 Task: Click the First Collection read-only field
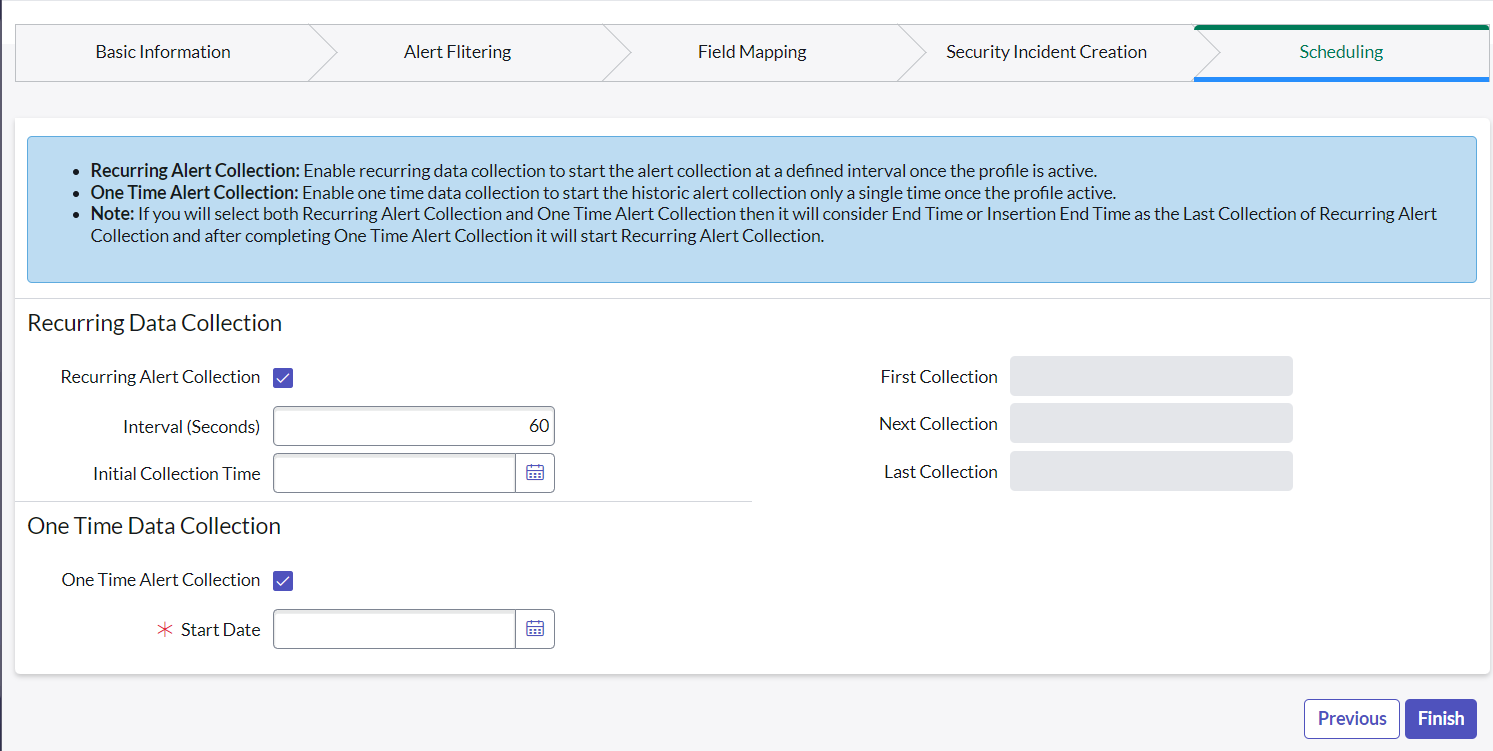click(x=1151, y=376)
